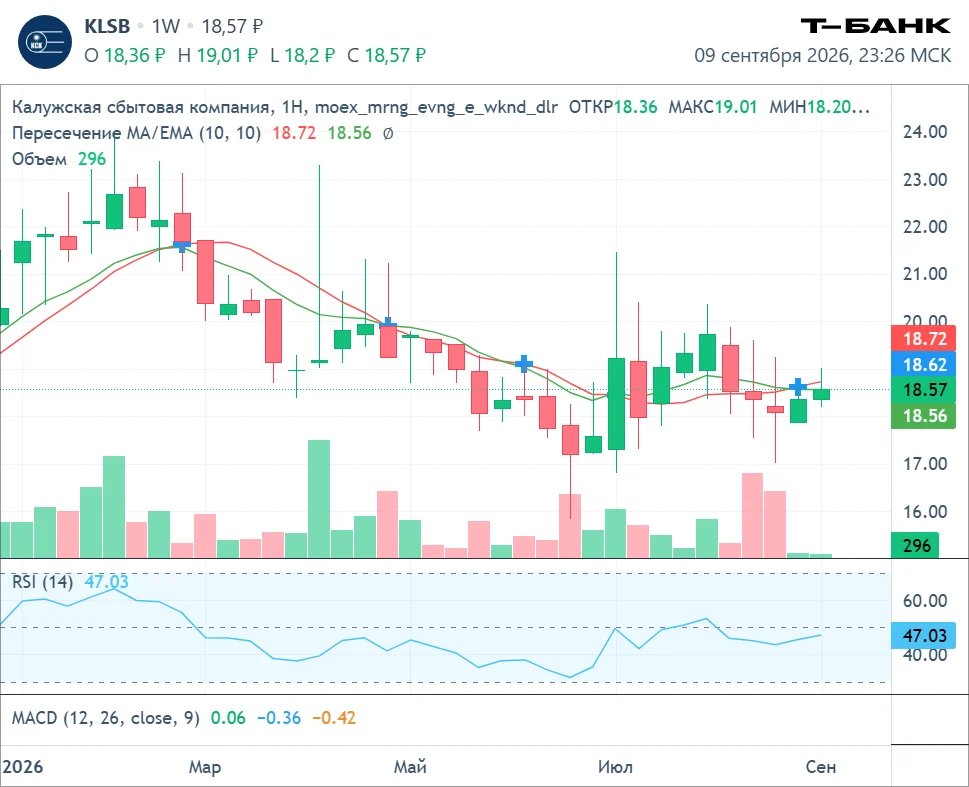The height and width of the screenshot is (787, 969).
Task: Click the 17.00 price axis label
Action: [x=925, y=464]
